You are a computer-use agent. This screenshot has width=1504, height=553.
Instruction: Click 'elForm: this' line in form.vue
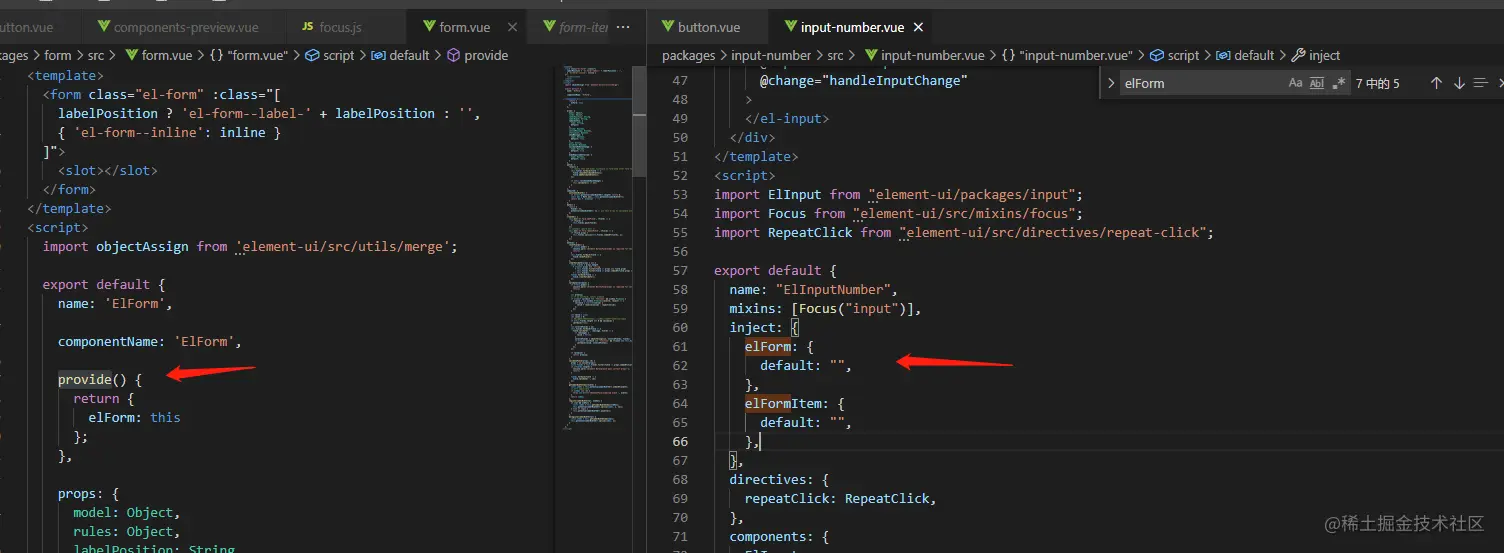pos(134,417)
